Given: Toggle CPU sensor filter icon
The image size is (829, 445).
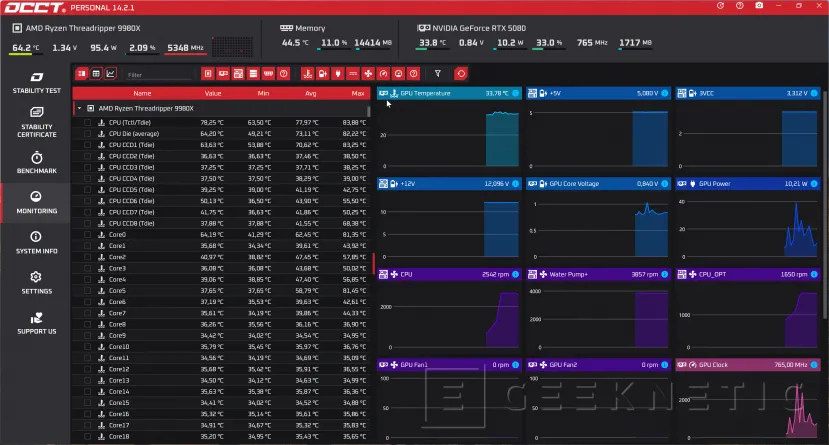Looking at the screenshot, I should (x=208, y=73).
